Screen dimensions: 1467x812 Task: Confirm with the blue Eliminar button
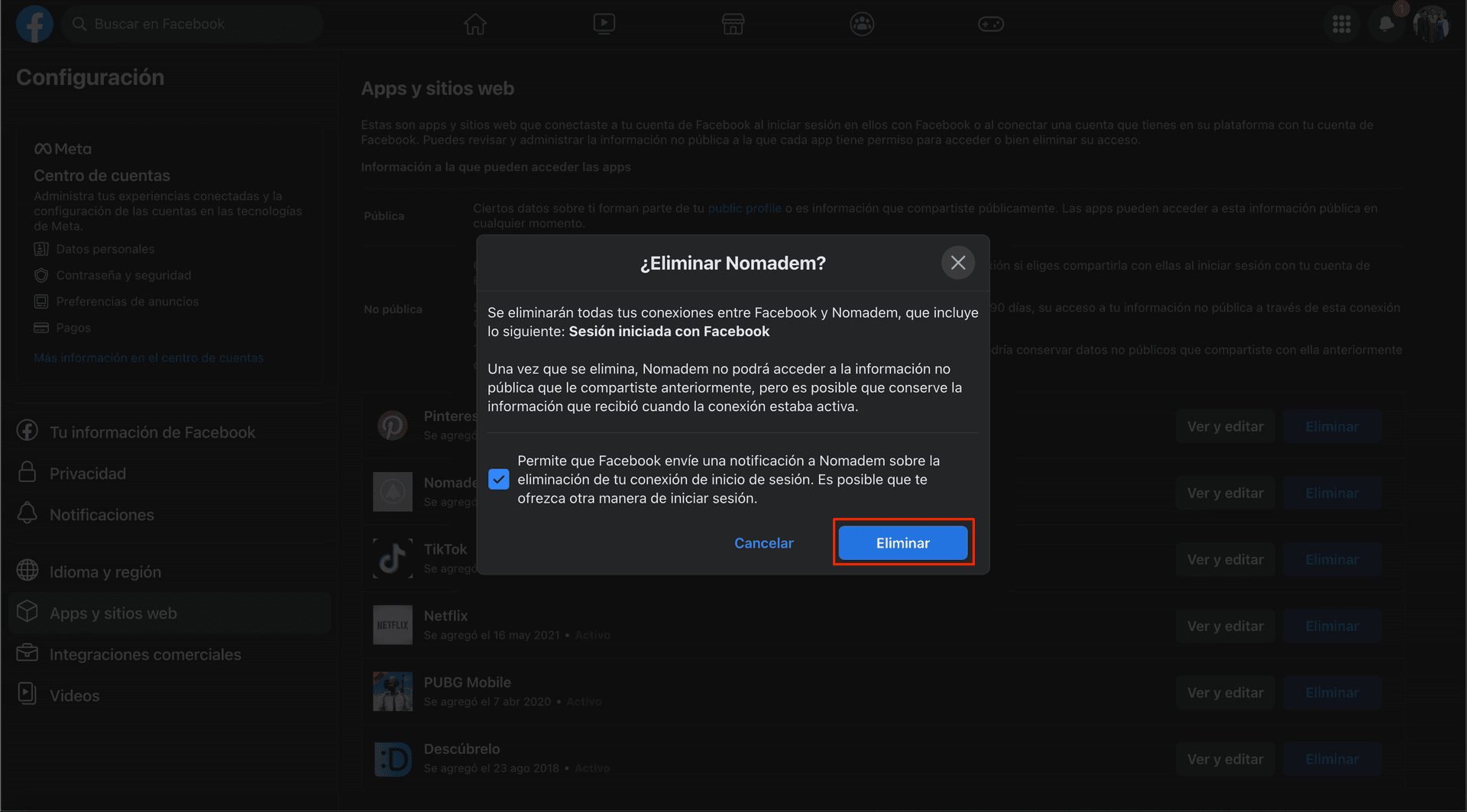(903, 543)
